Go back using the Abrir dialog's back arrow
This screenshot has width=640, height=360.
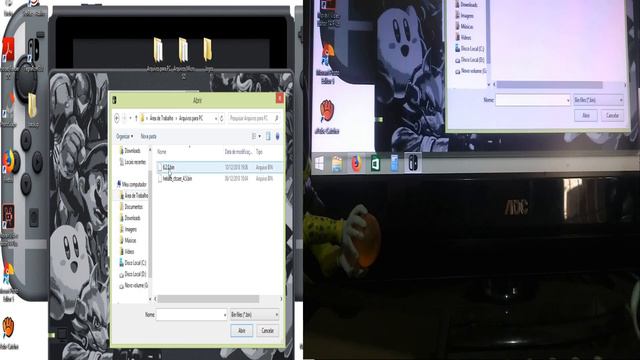pyautogui.click(x=117, y=118)
